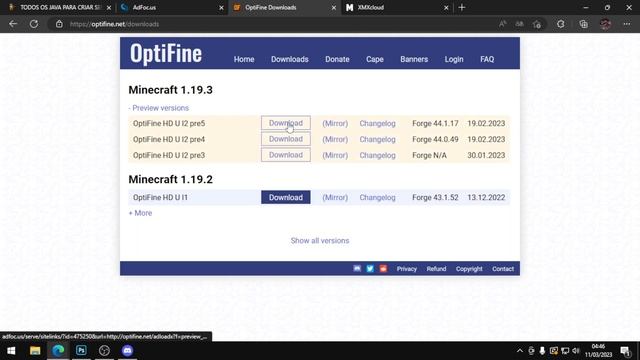Open the Privacy footer link
640x360 pixels.
[x=407, y=269]
